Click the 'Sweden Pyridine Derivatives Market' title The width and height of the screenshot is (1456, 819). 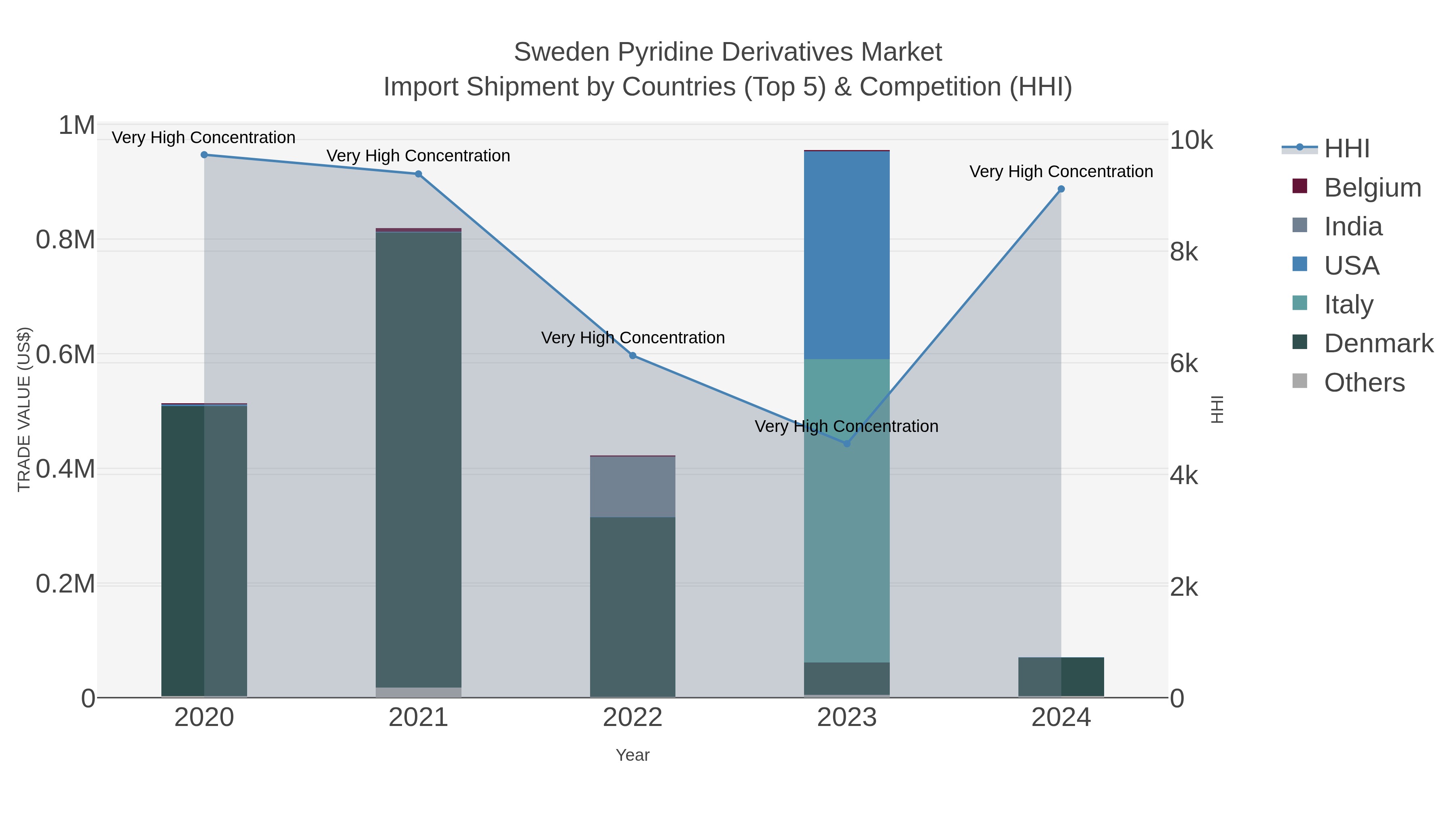(728, 52)
